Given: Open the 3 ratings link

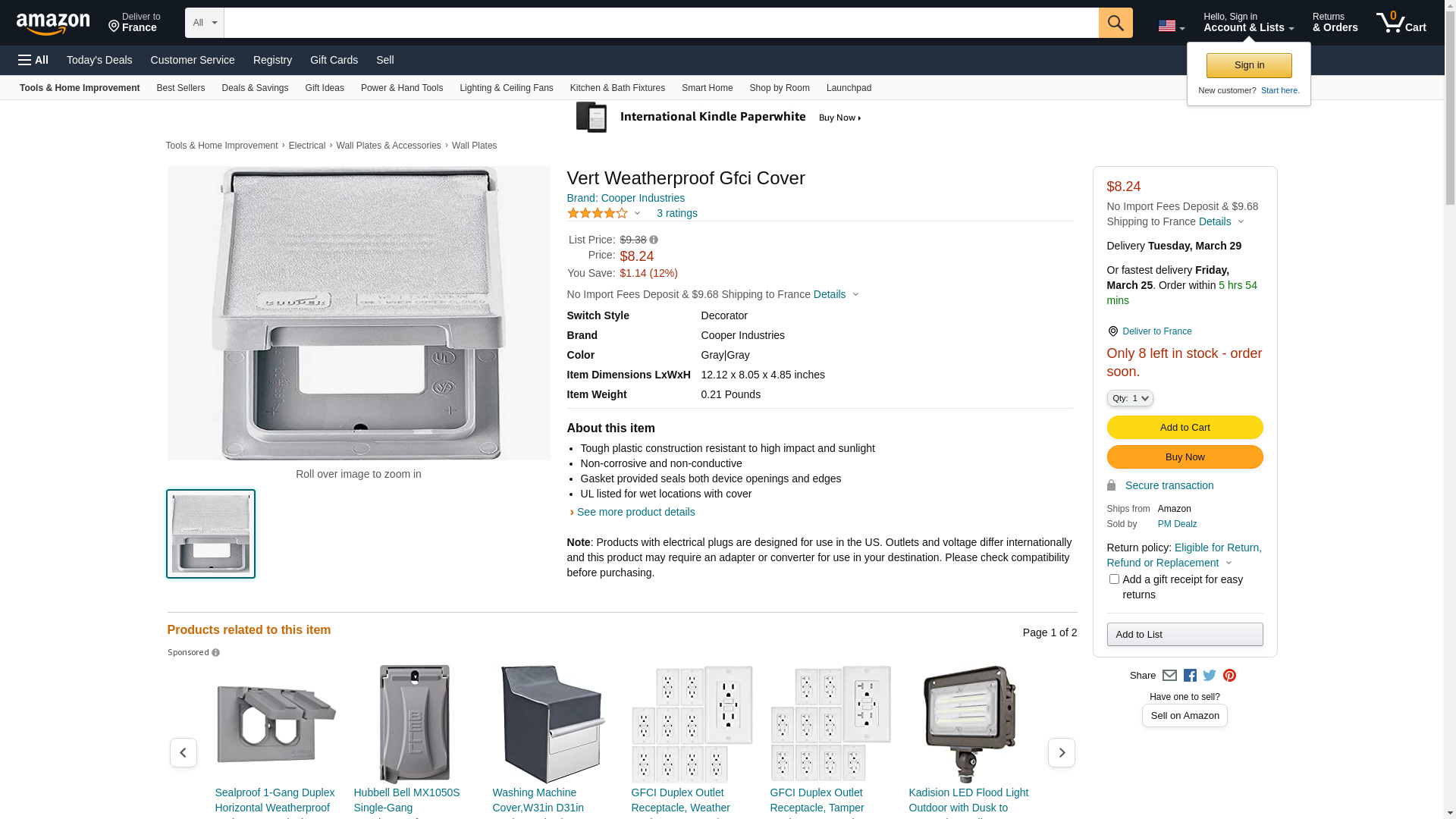Looking at the screenshot, I should click(676, 213).
